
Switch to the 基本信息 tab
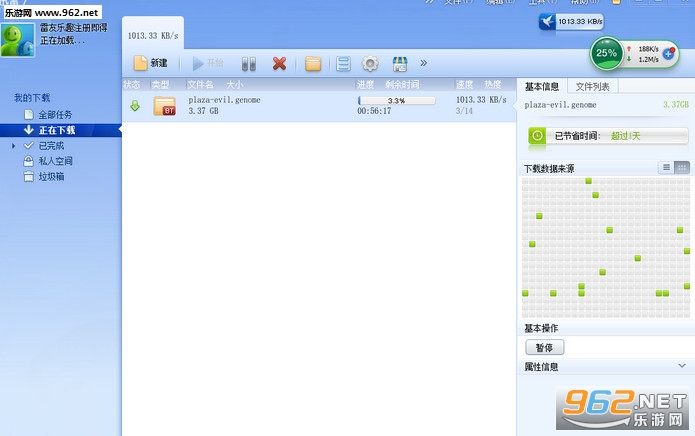542,87
